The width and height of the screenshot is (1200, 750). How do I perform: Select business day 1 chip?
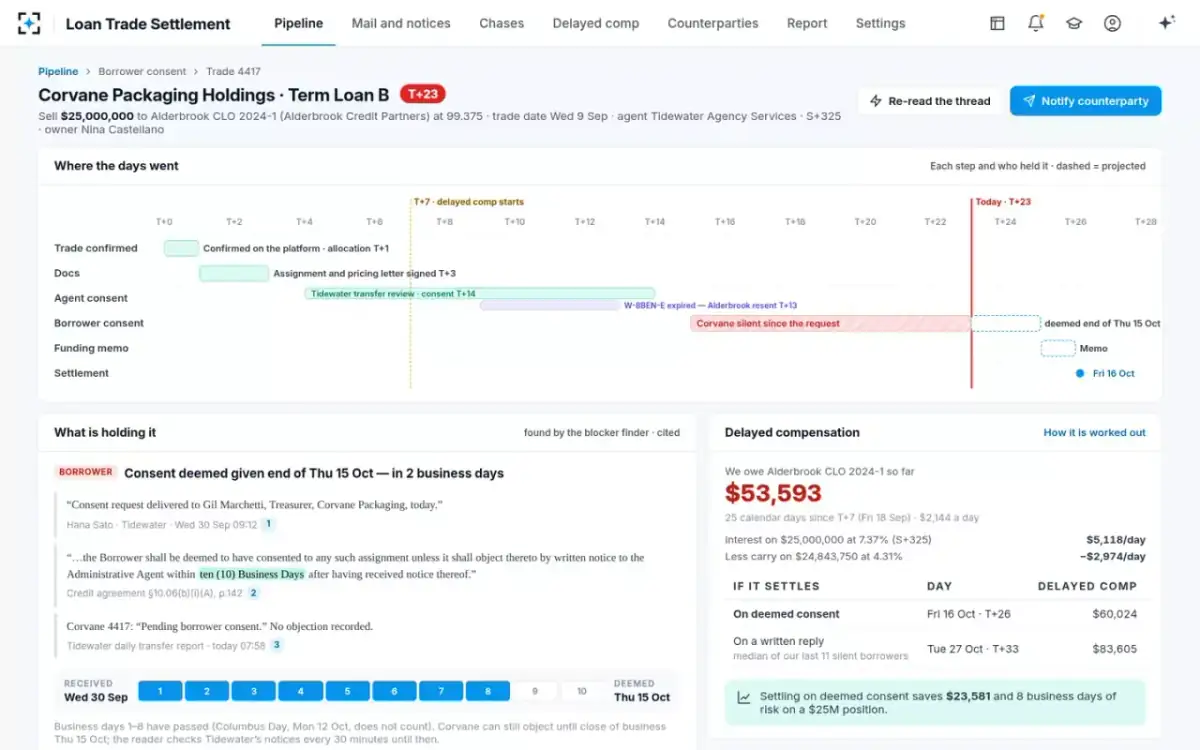159,691
